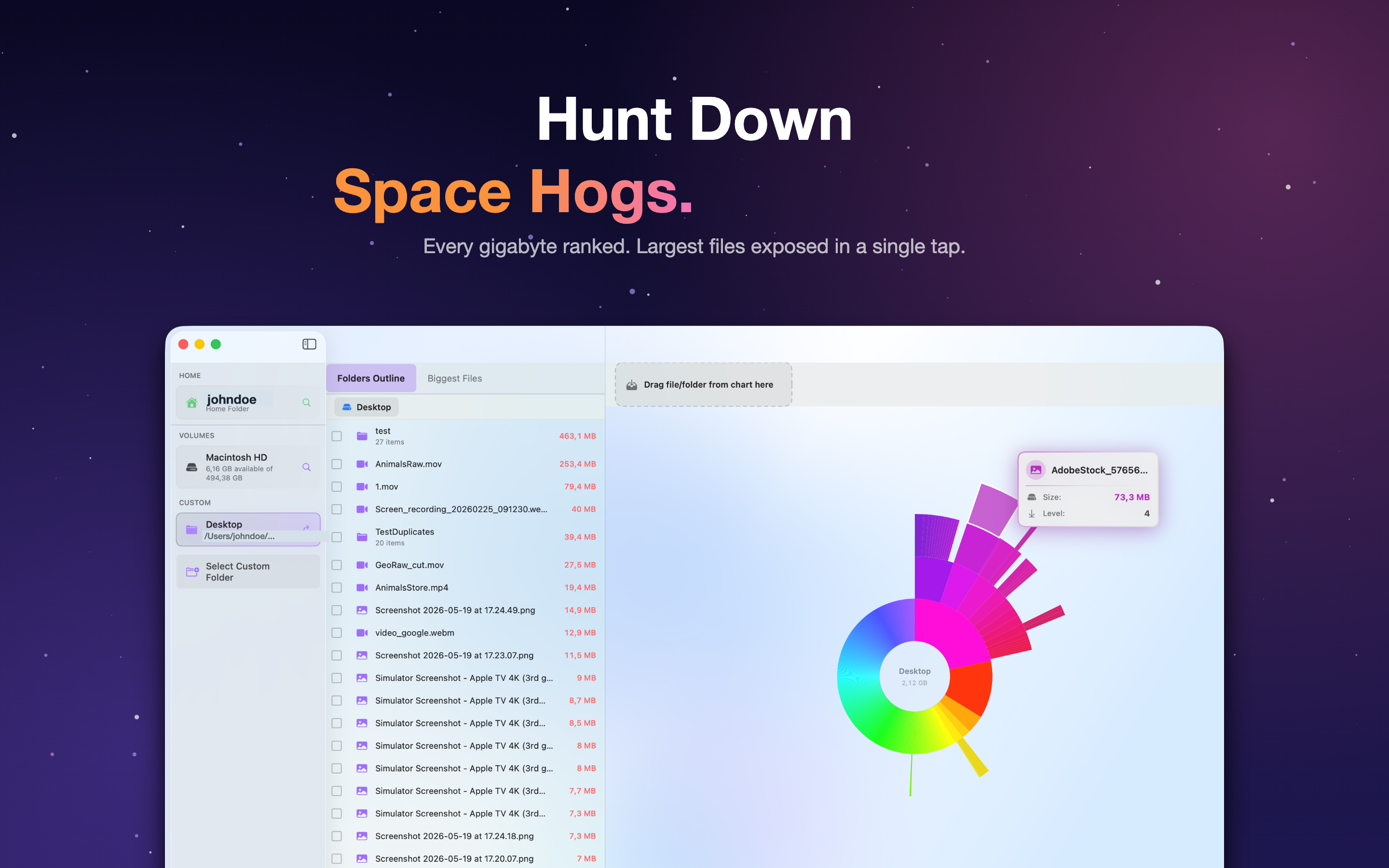Click the folder icon of TestDuplicates
This screenshot has width=1389, height=868.
(x=362, y=537)
